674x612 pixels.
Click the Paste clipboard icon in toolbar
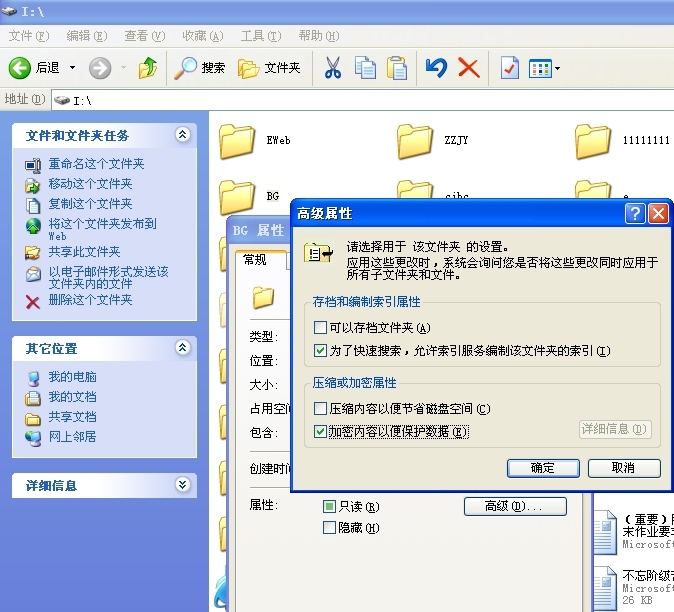(x=397, y=68)
